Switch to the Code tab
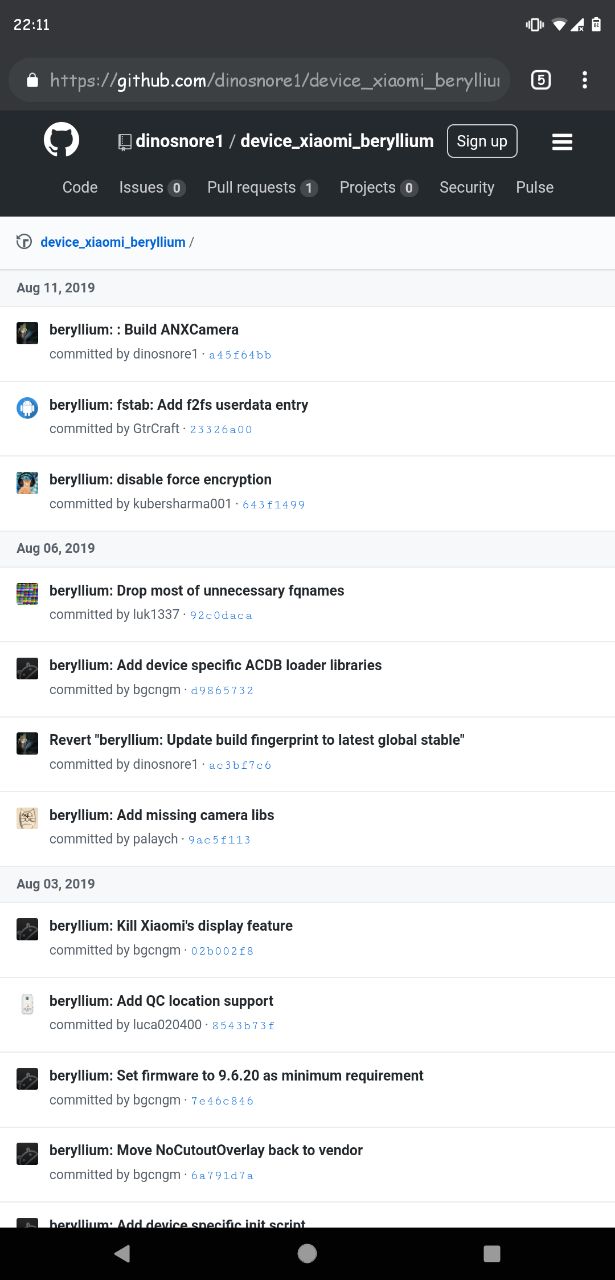The height and width of the screenshot is (1280, 615). [80, 187]
